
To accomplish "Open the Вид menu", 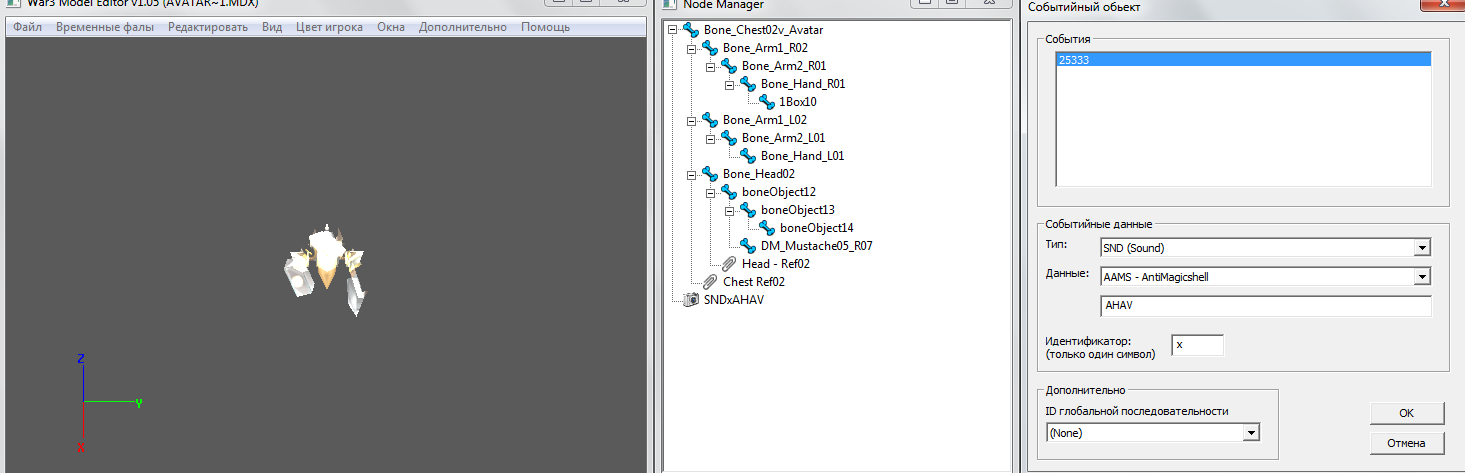I will pyautogui.click(x=272, y=27).
